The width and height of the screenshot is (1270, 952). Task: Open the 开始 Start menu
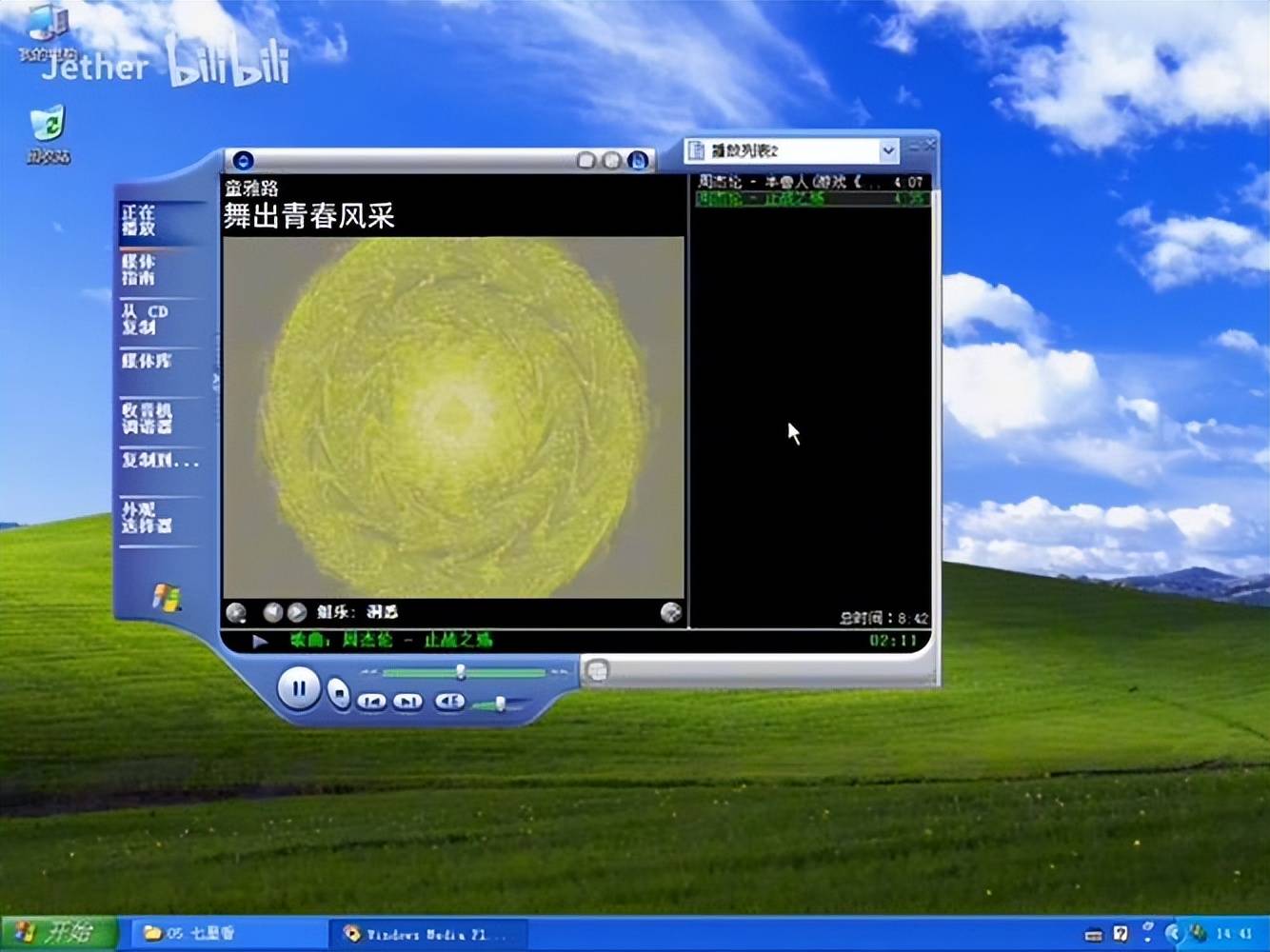click(59, 932)
